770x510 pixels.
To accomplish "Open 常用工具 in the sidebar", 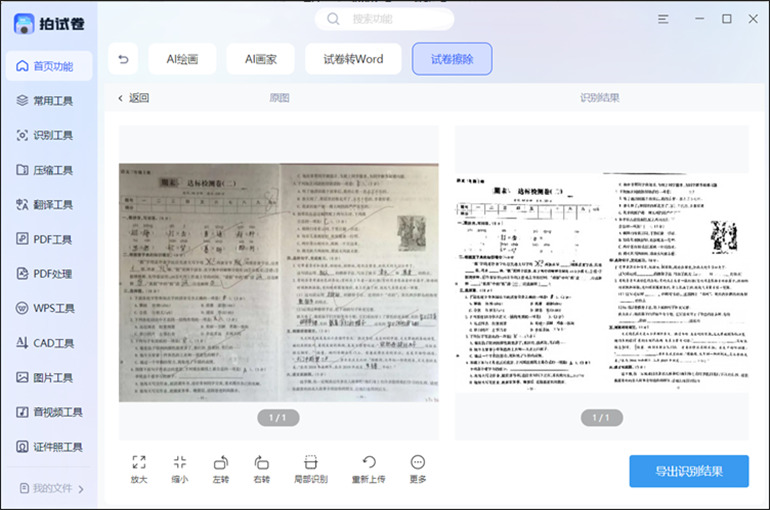I will [x=45, y=101].
